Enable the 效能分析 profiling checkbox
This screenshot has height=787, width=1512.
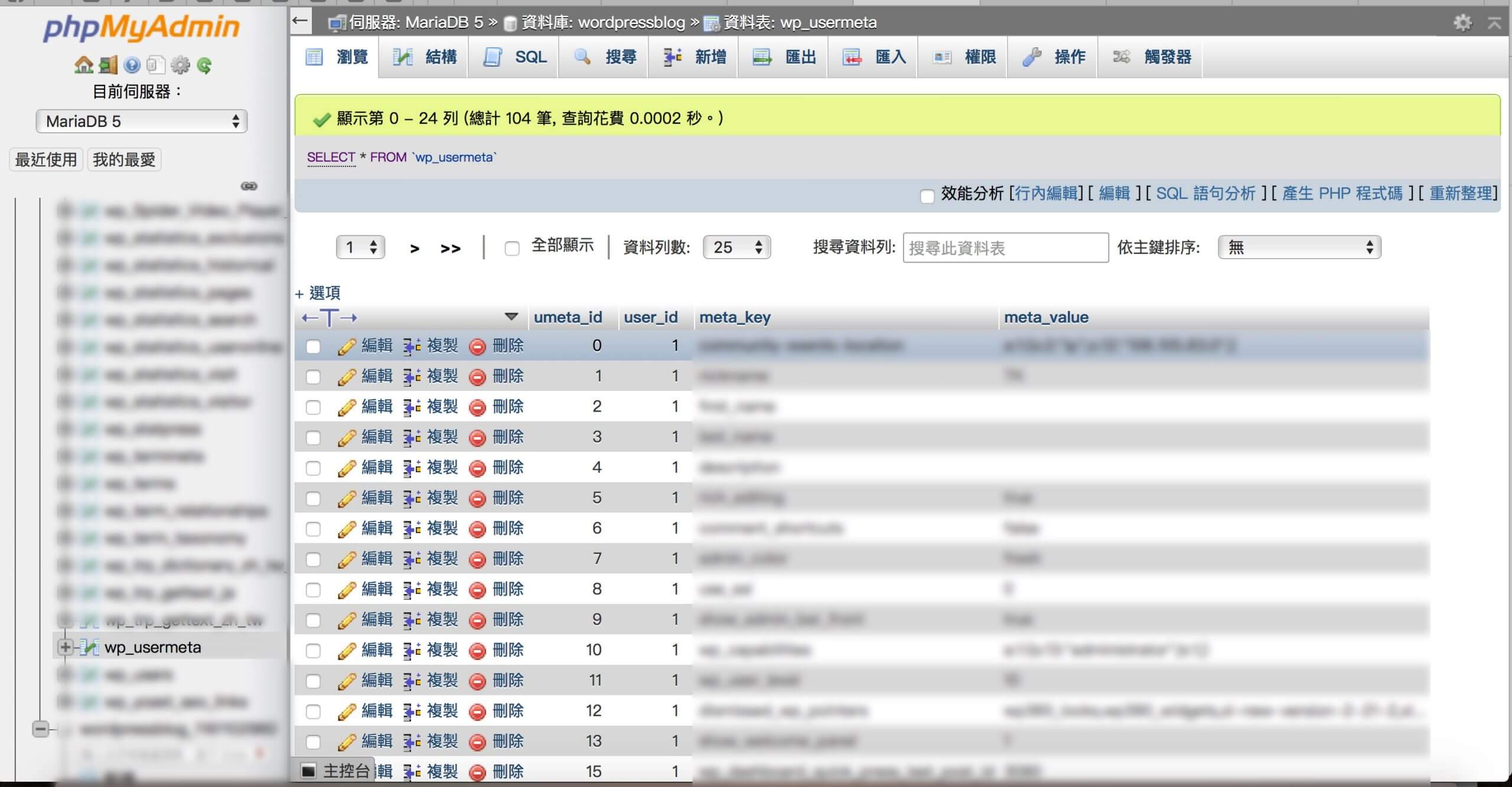click(927, 195)
